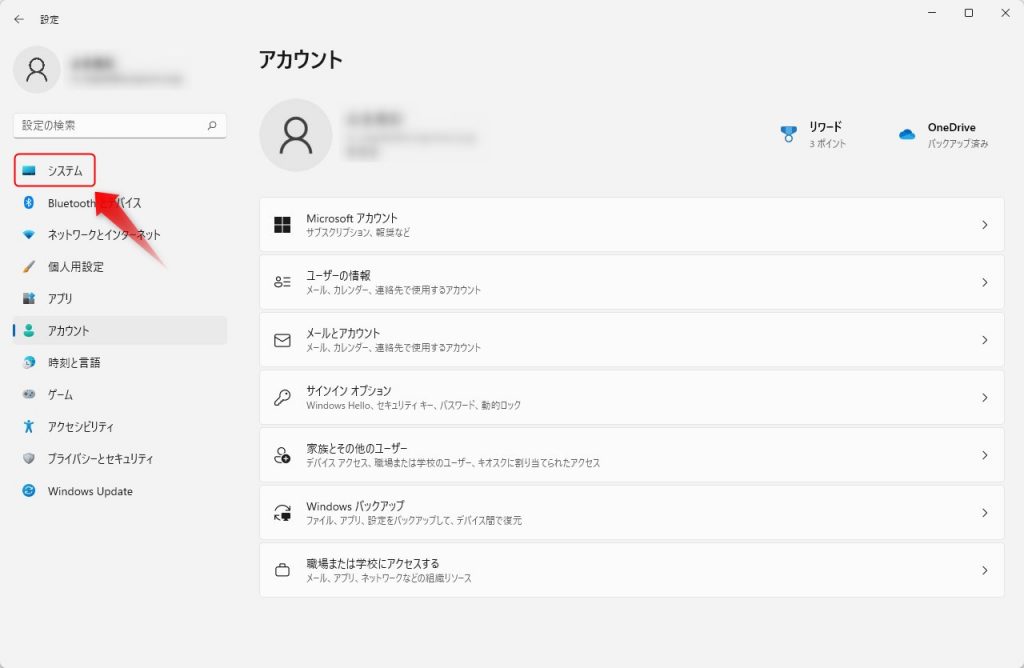Image resolution: width=1024 pixels, height=668 pixels.
Task: Click 職場または学校にアクセスする title text
Action: tap(372, 563)
